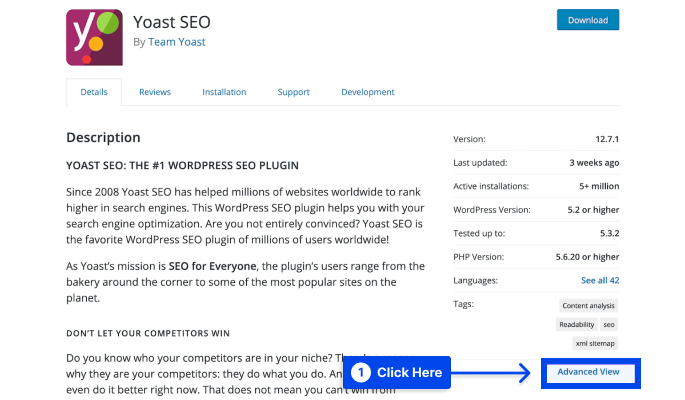685x400 pixels.
Task: Go to the Support tab
Action: (x=293, y=92)
